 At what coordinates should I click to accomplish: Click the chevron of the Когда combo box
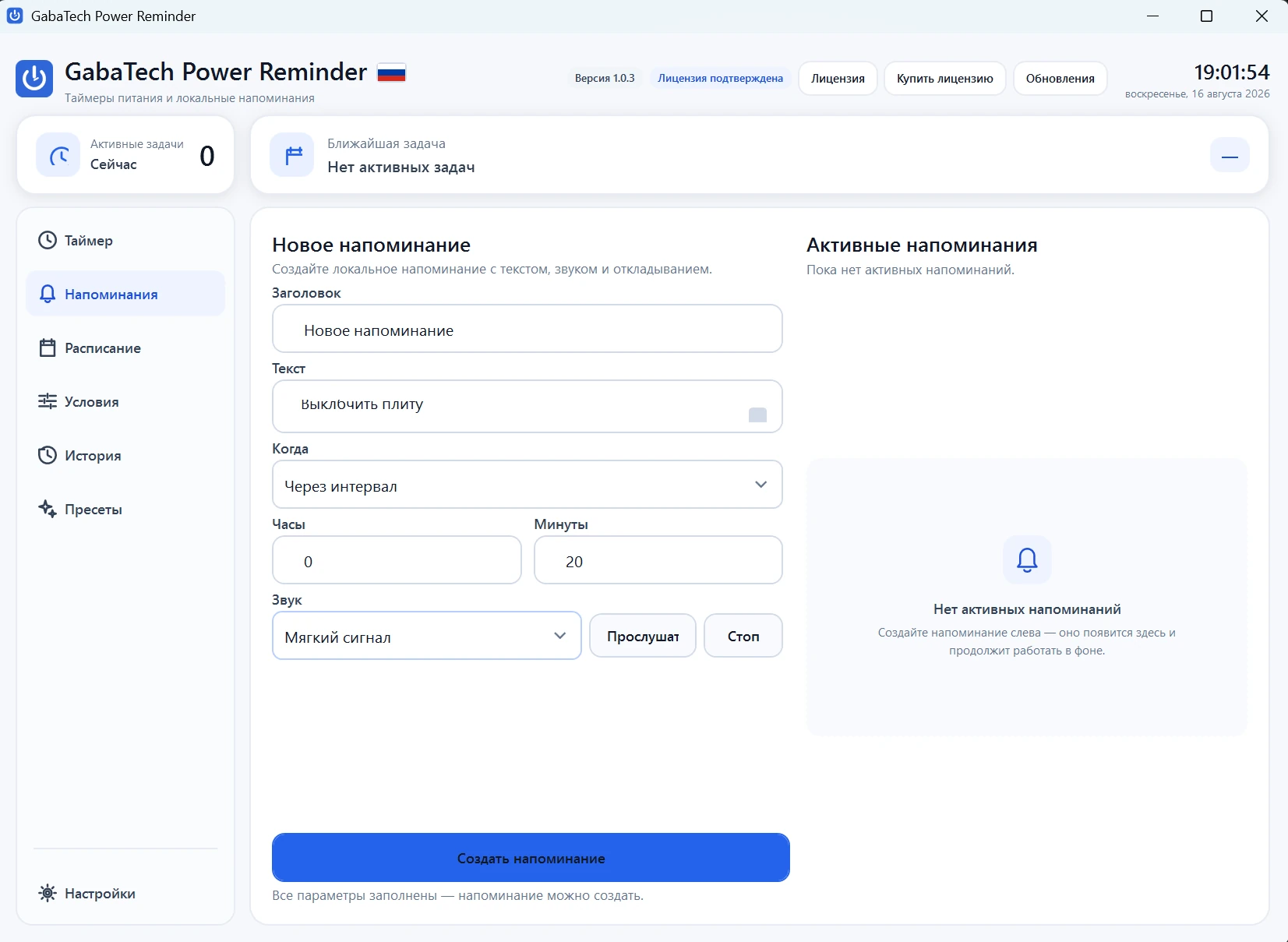click(760, 485)
